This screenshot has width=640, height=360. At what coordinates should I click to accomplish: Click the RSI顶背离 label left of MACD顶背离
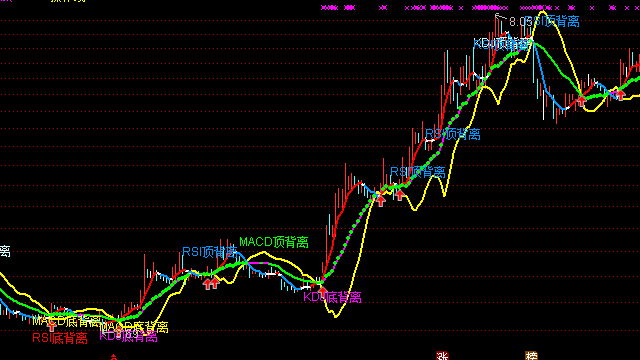[210, 252]
